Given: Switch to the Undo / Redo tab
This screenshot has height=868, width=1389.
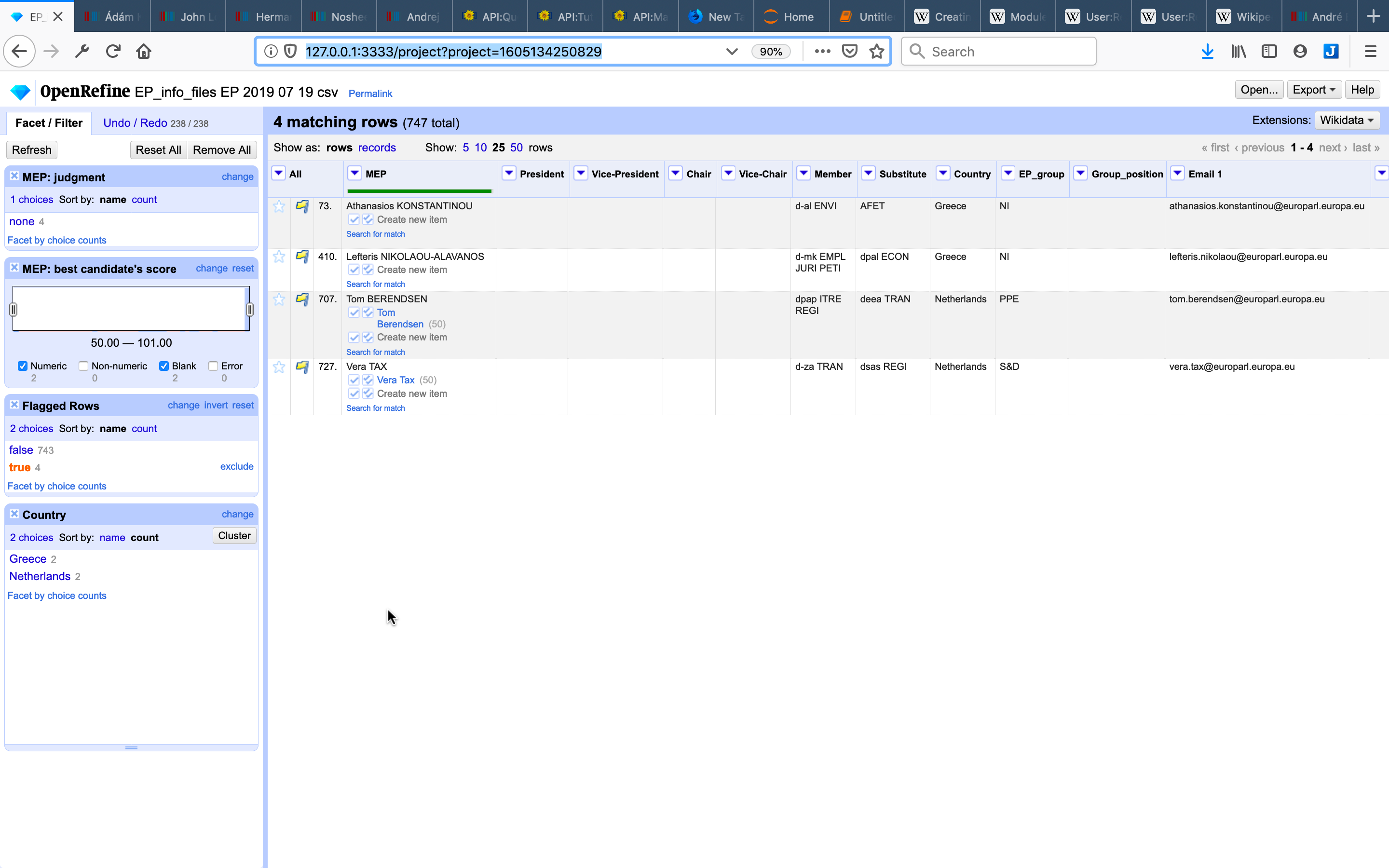Looking at the screenshot, I should pyautogui.click(x=135, y=123).
